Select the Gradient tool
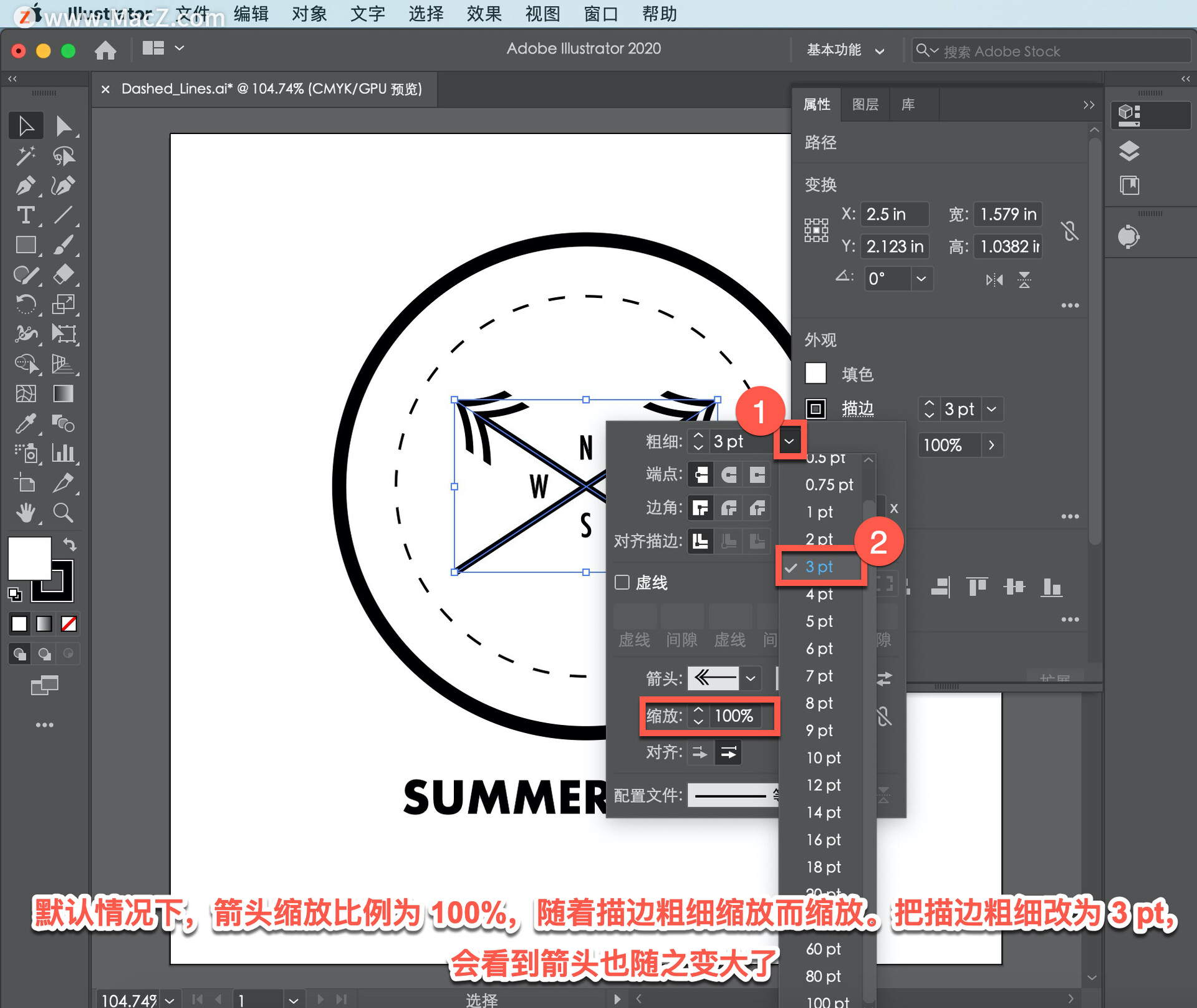The width and height of the screenshot is (1197, 1008). [64, 393]
